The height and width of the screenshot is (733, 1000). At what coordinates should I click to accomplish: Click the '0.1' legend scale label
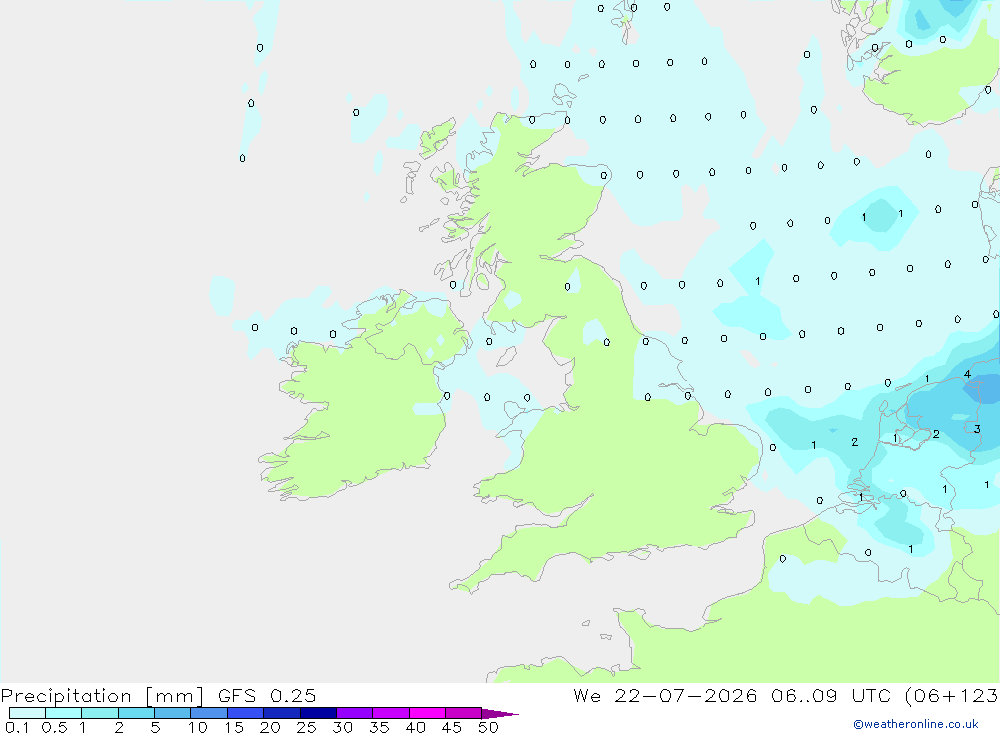point(17,727)
